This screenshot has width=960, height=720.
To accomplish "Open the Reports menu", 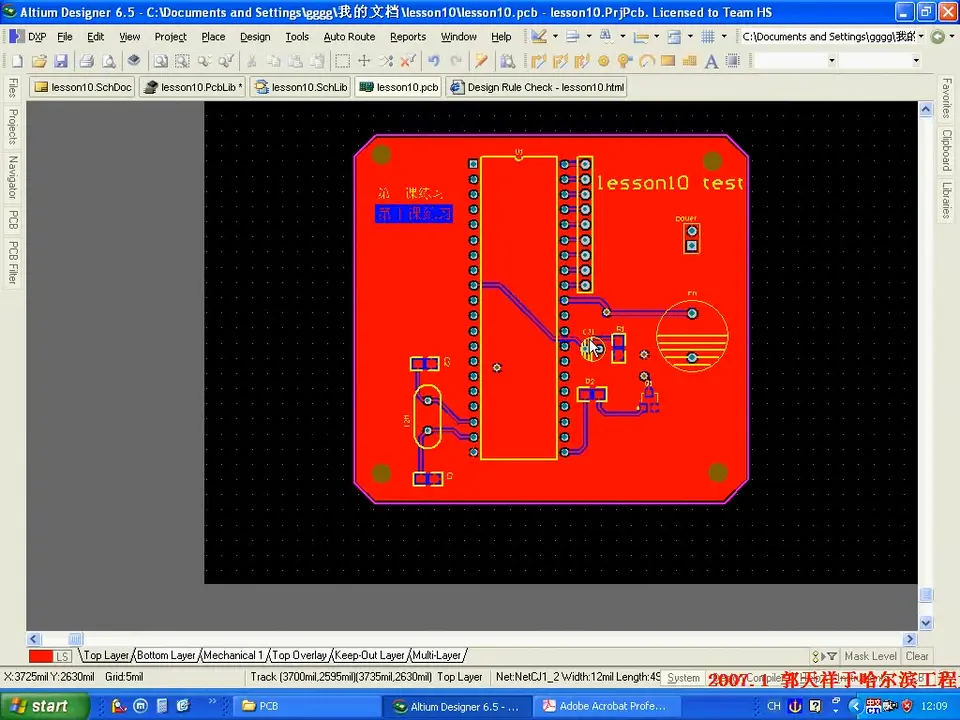I will [408, 37].
